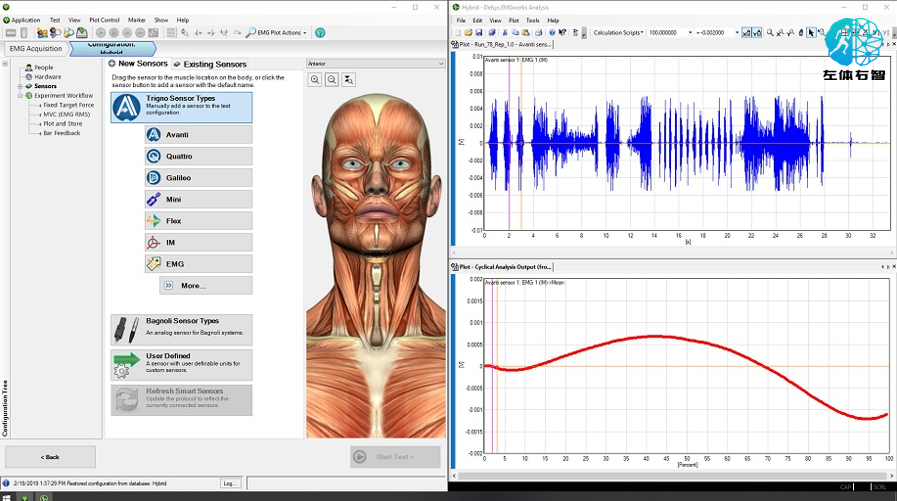This screenshot has height=501, width=897.
Task: Open the help icon in the acquisition toolbar
Action: 320,33
